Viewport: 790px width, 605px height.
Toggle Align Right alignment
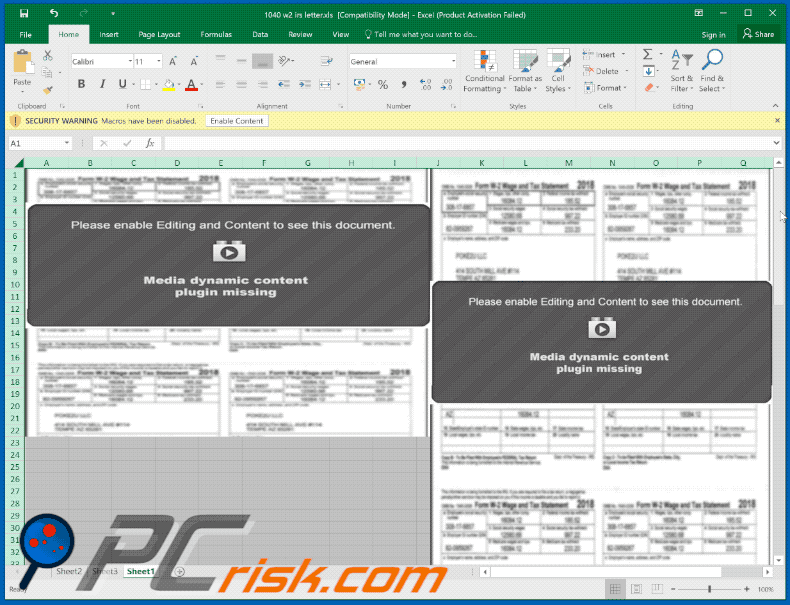click(262, 85)
